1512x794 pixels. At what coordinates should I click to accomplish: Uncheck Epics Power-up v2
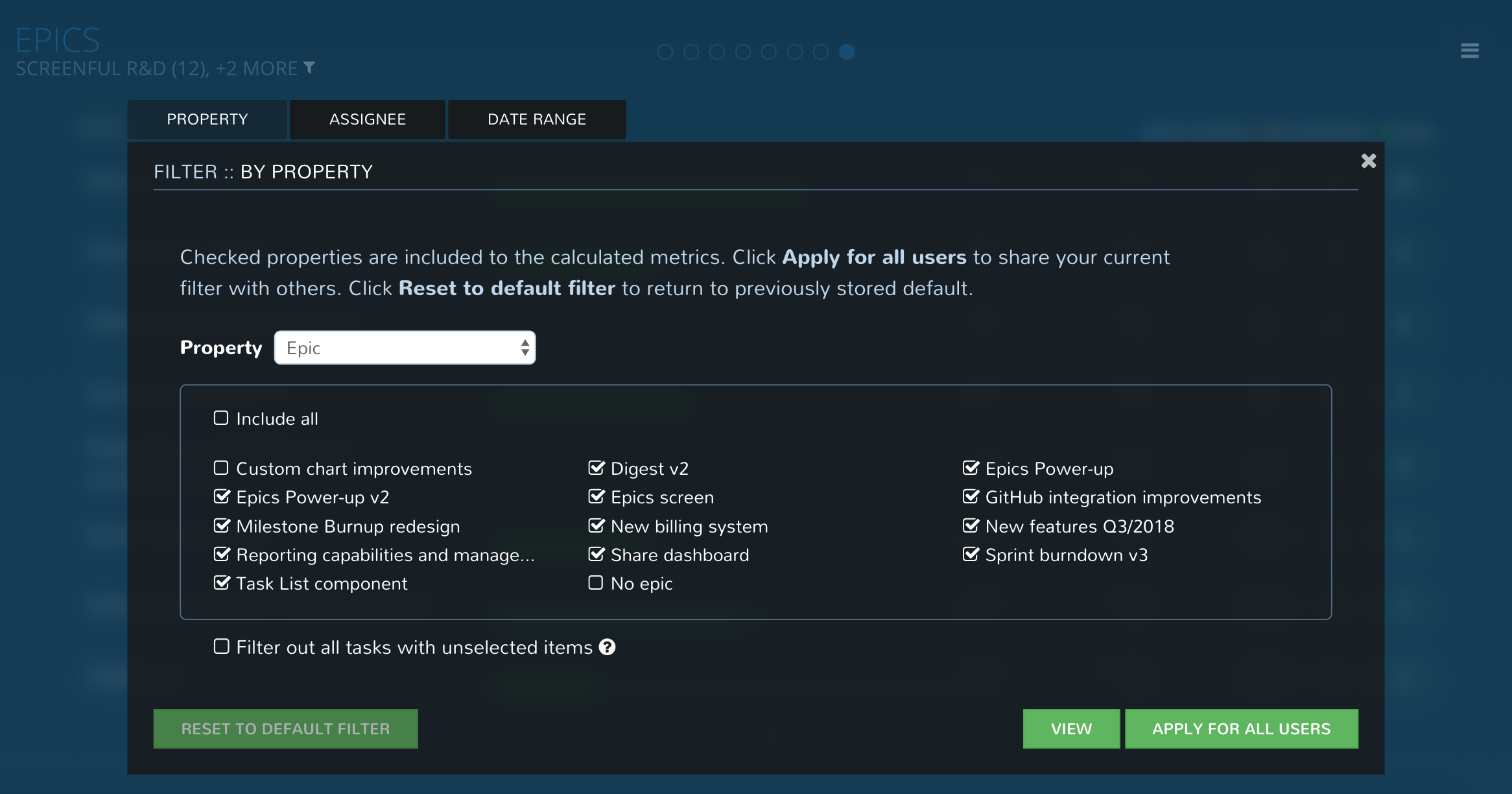[x=222, y=496]
